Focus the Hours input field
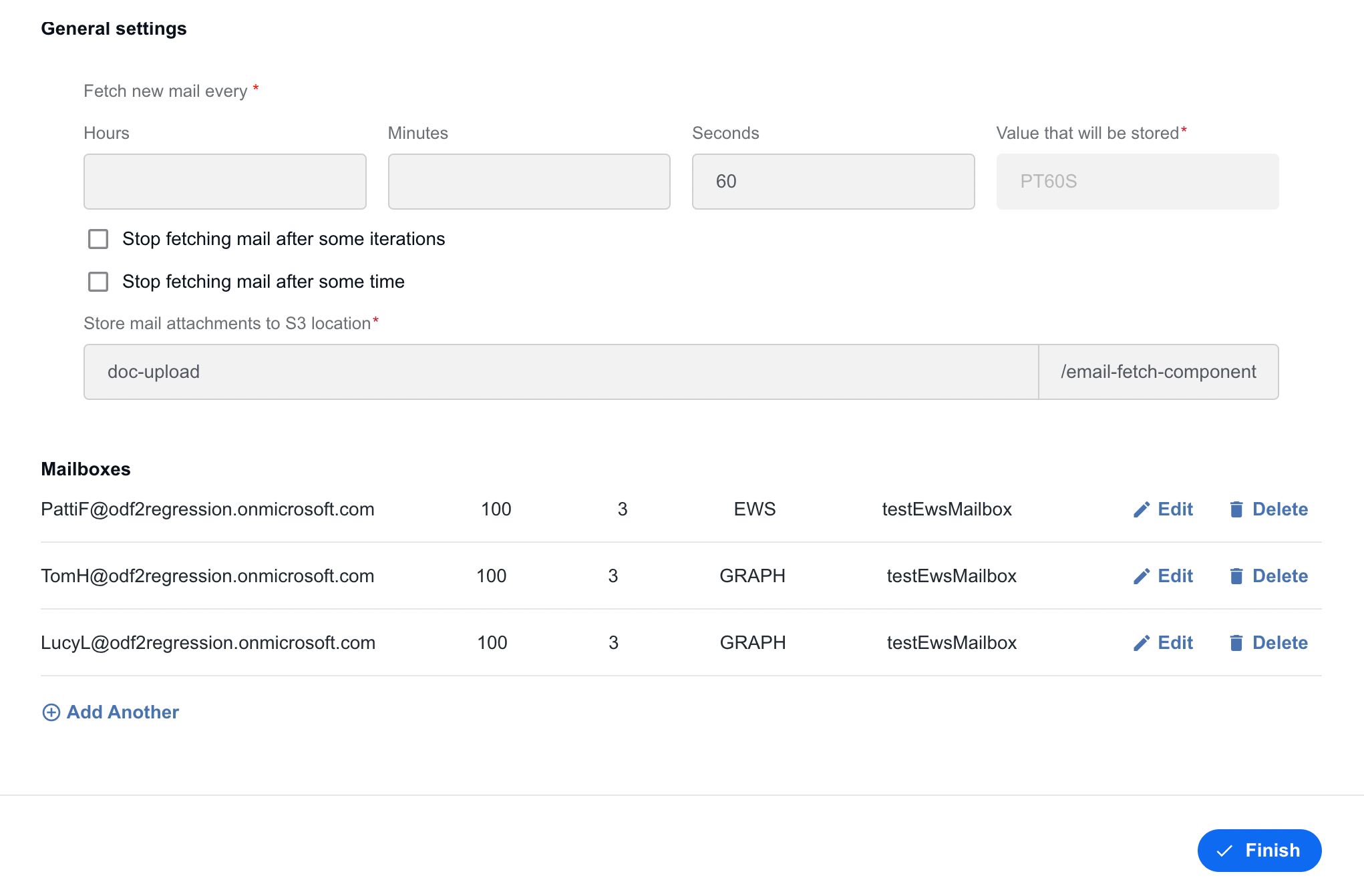 point(225,182)
